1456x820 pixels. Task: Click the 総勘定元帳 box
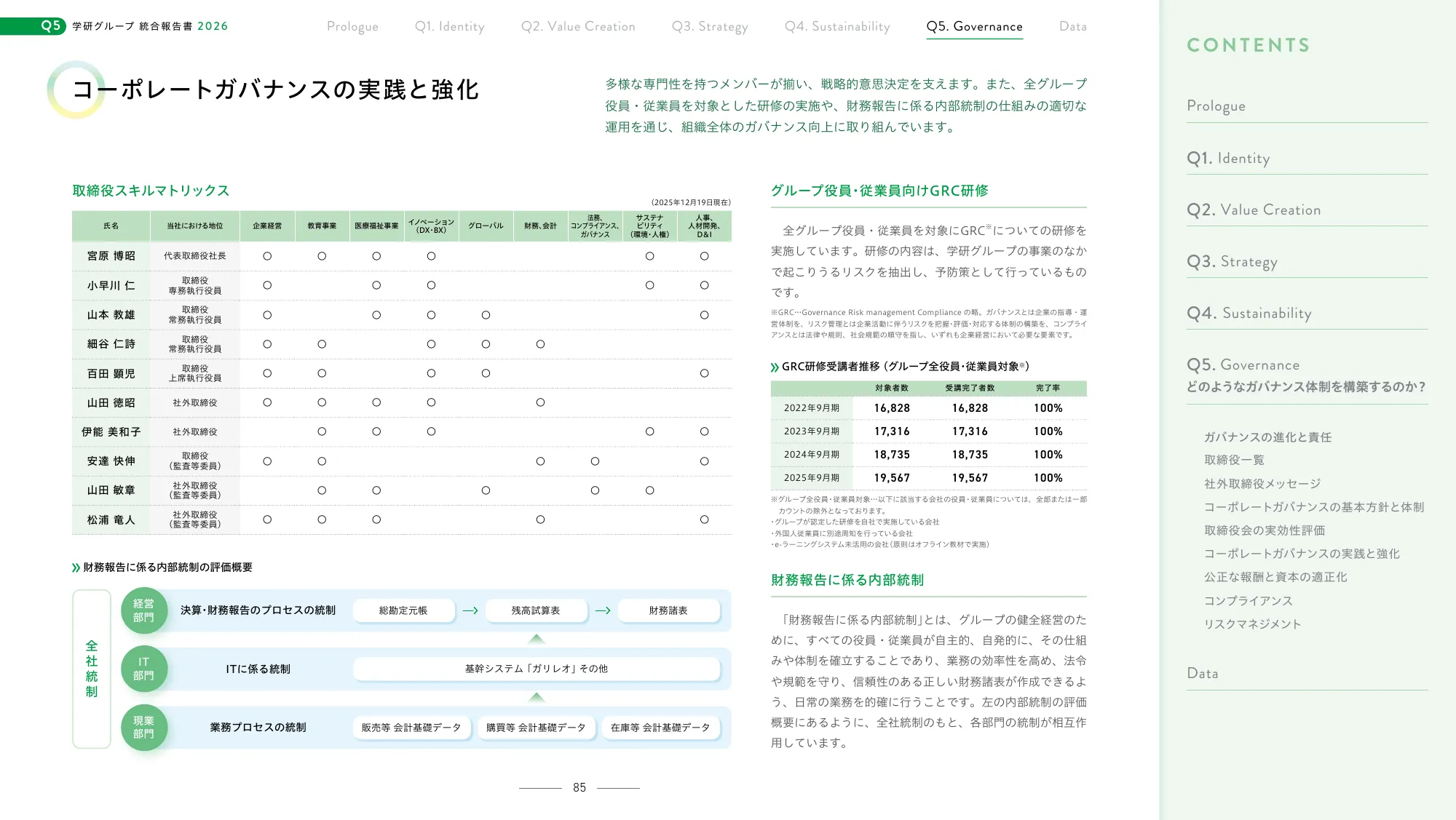pos(403,610)
